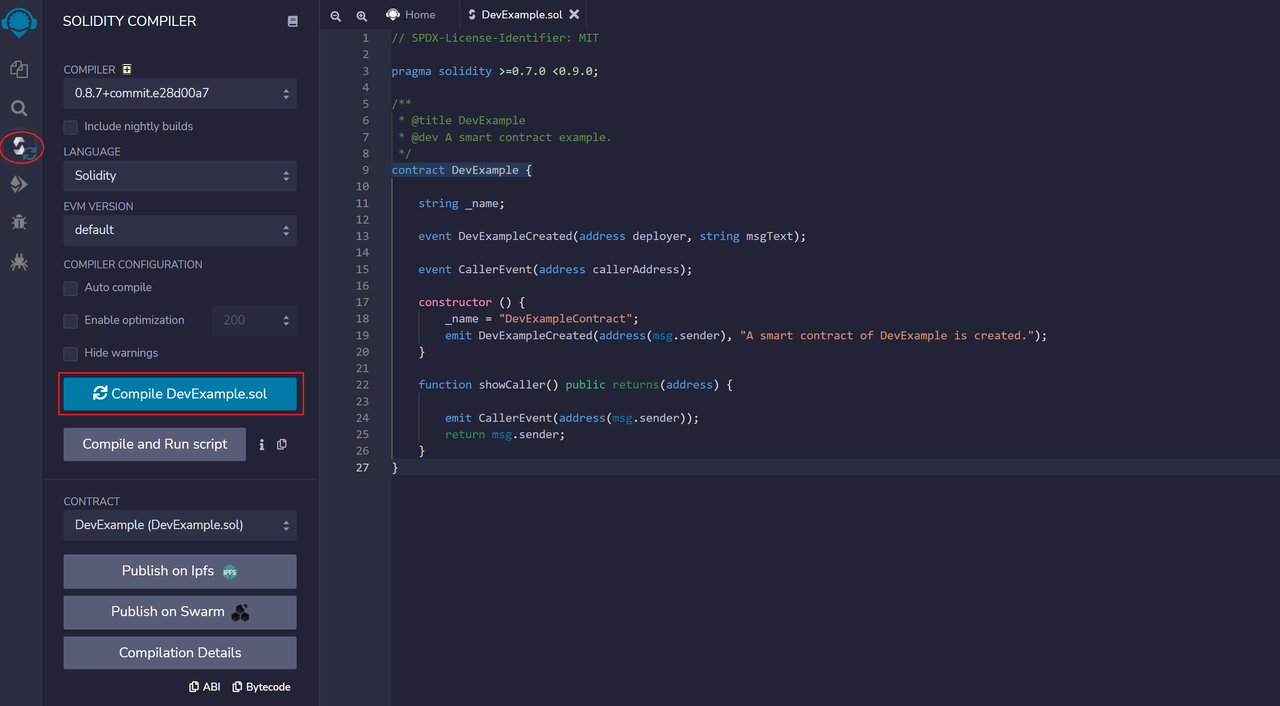Enable the Auto compile checkbox
This screenshot has width=1280, height=706.
71,288
